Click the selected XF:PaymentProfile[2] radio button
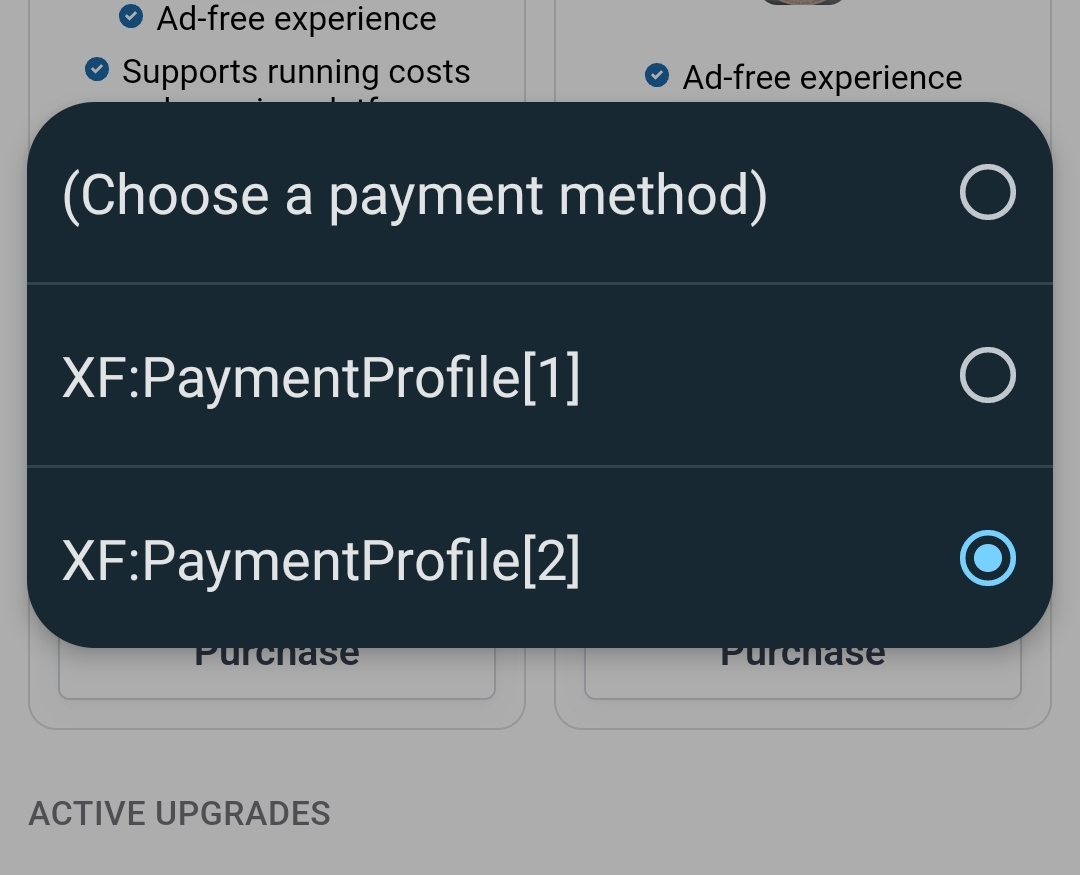The height and width of the screenshot is (875, 1080). pyautogui.click(x=987, y=558)
